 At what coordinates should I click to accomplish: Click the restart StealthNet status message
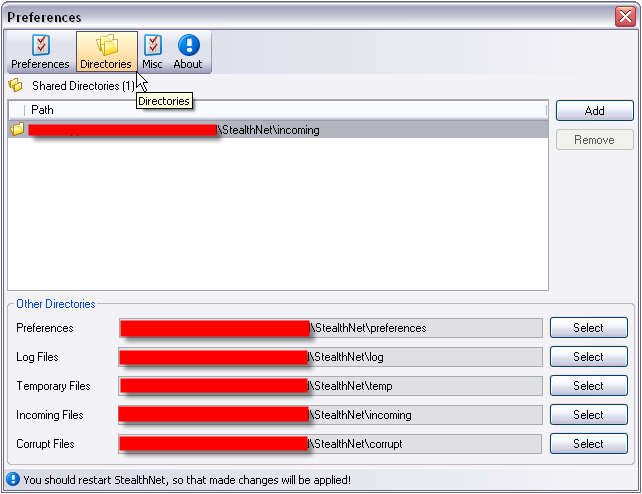(187, 480)
